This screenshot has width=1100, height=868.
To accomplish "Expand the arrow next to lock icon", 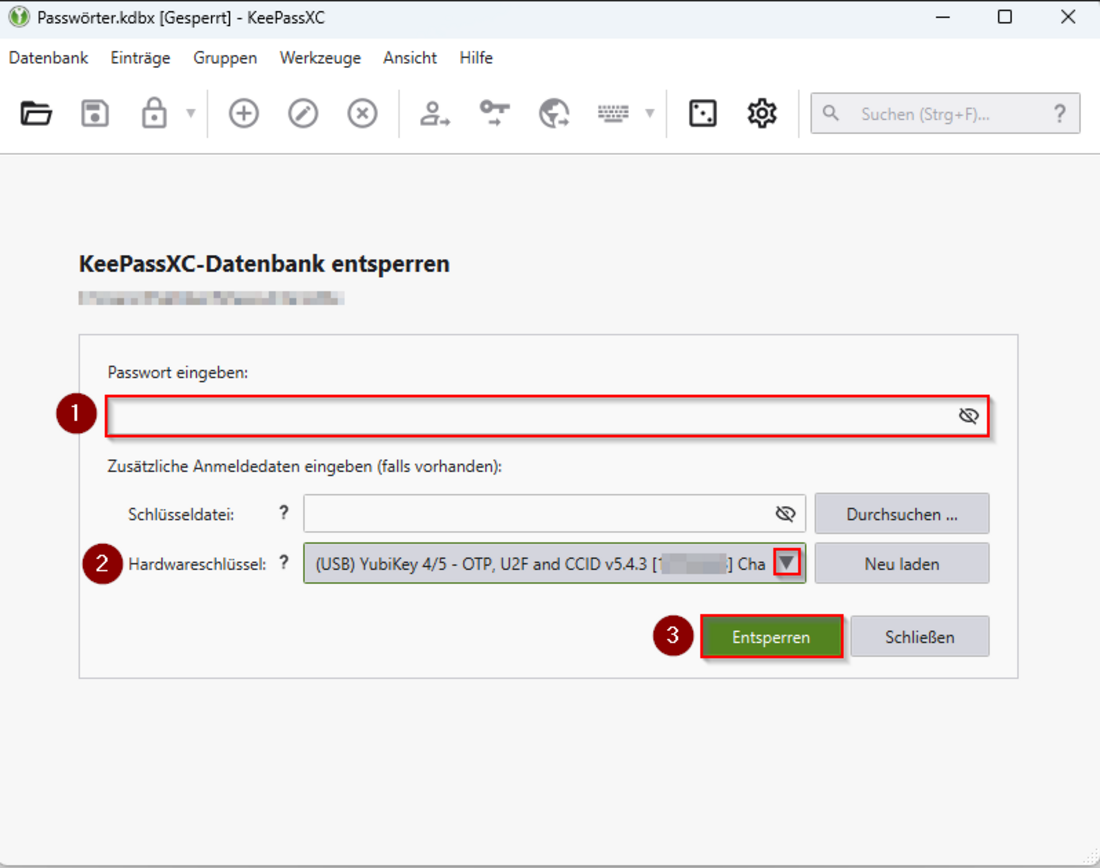I will pyautogui.click(x=191, y=113).
